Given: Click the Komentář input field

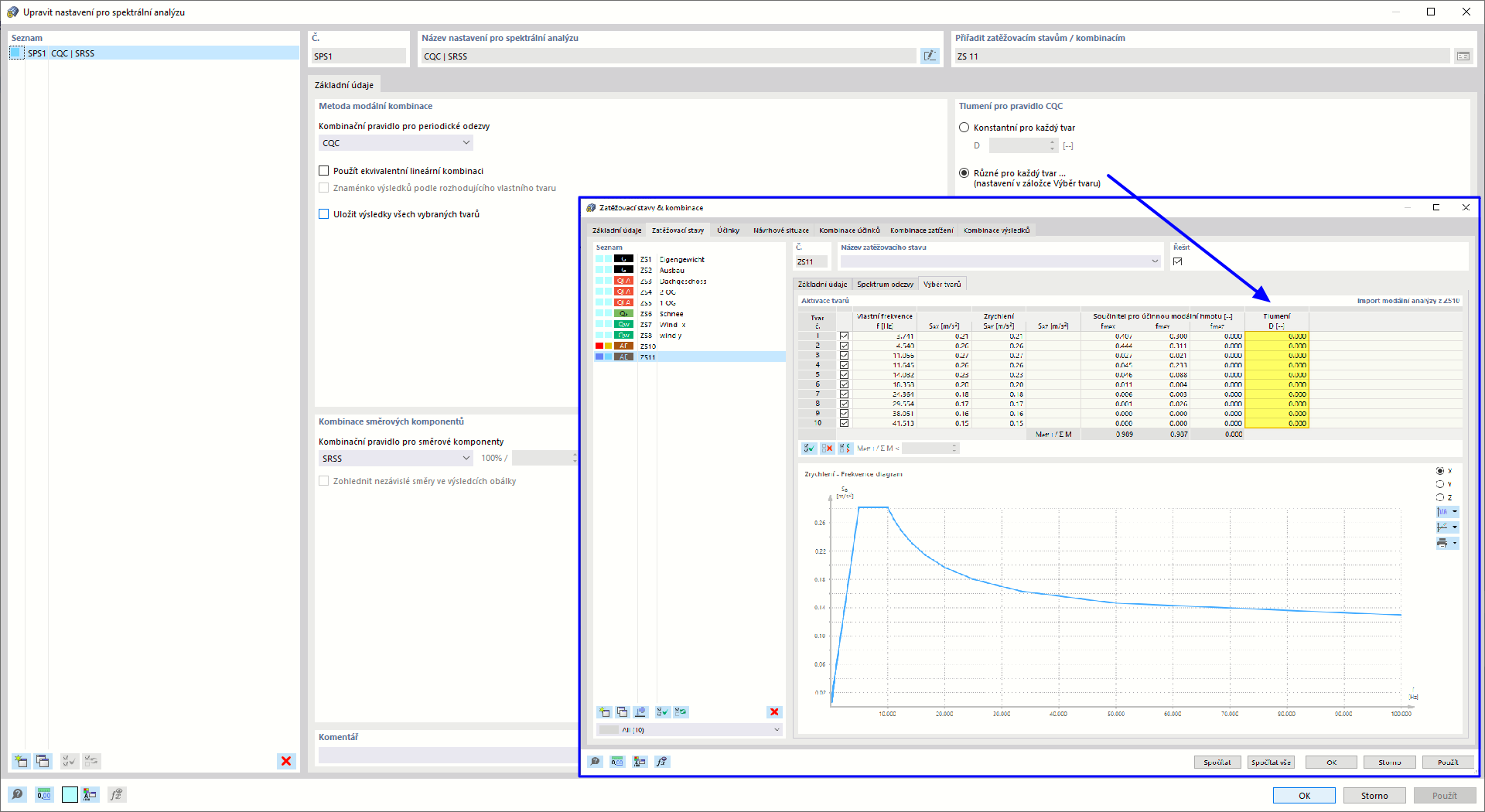Looking at the screenshot, I should 447,755.
